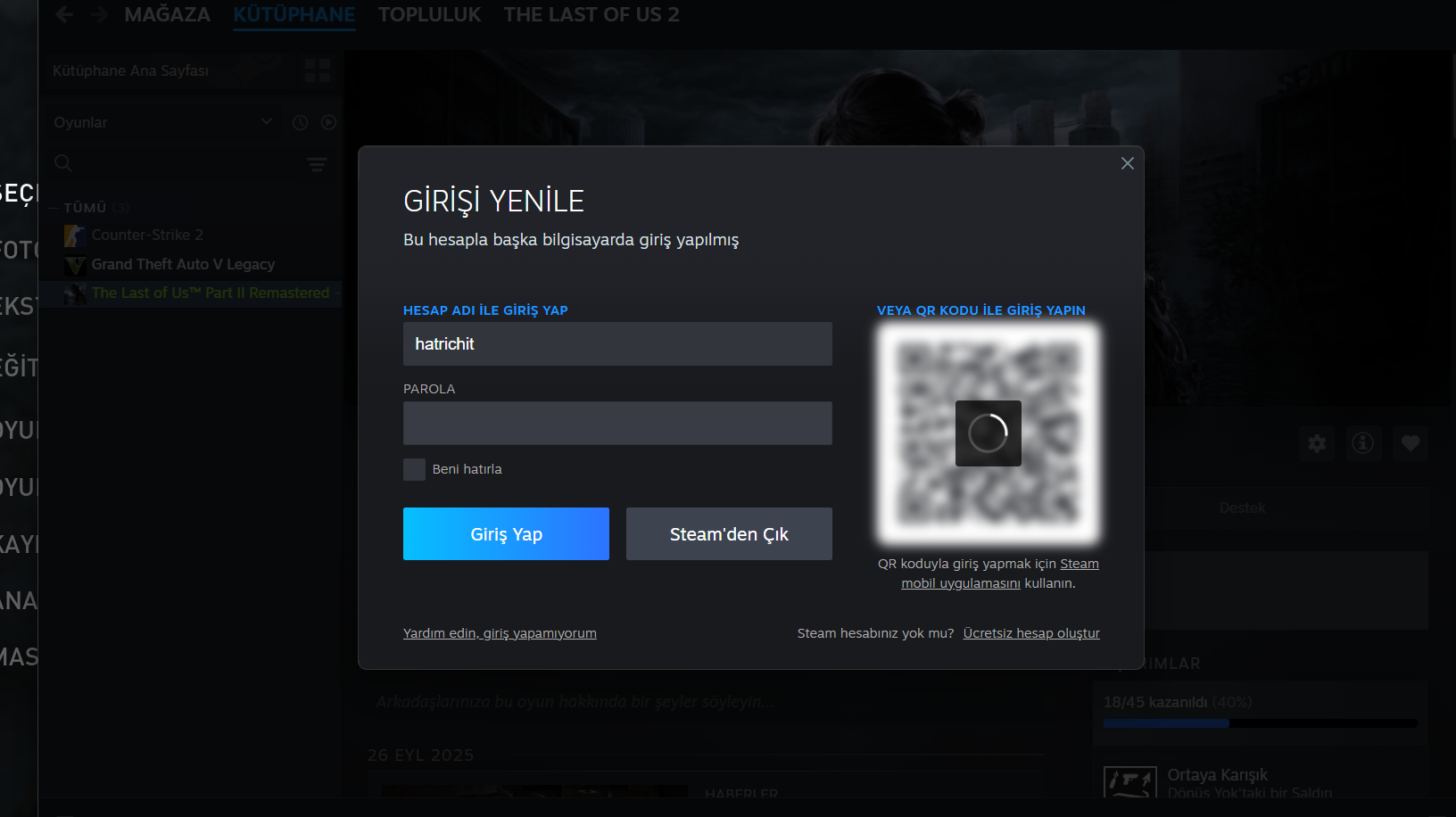The image size is (1456, 817).
Task: Open the Steam mobil uygulamasını link
Action: [1000, 574]
